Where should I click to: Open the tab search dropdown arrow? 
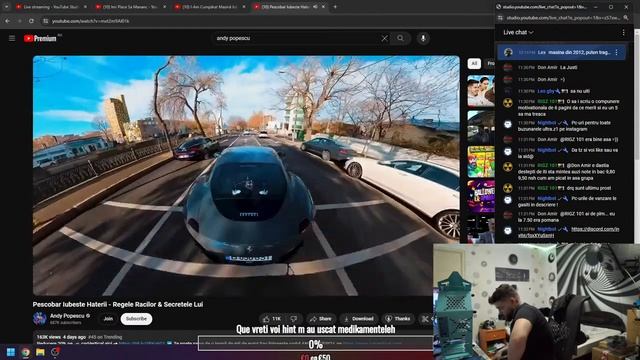pyautogui.click(x=6, y=7)
